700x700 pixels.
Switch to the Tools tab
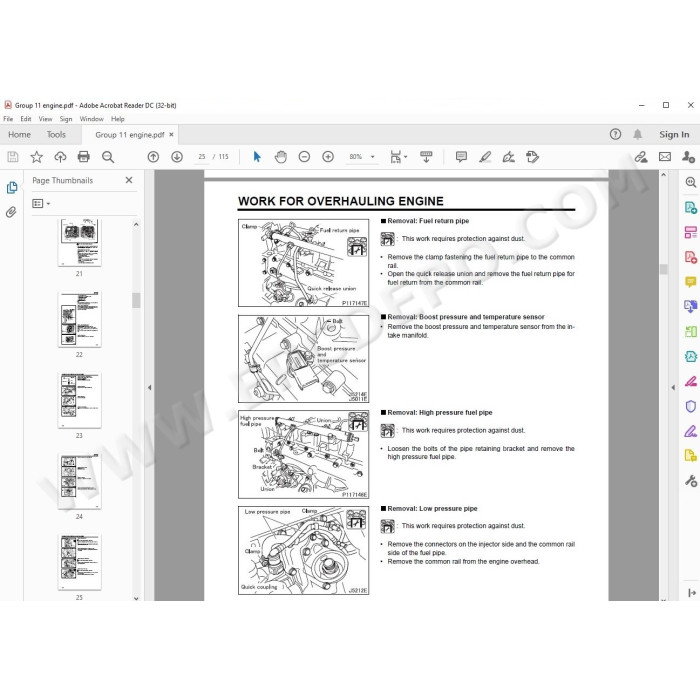tap(56, 134)
